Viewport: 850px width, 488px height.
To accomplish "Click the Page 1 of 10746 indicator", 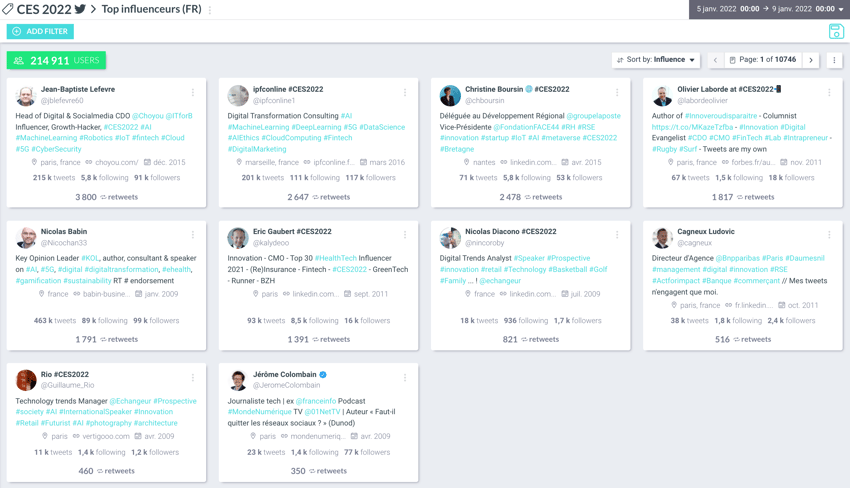I will (x=763, y=60).
